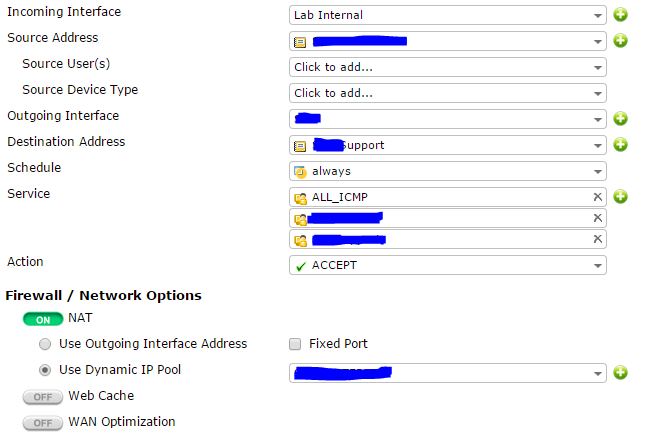
Task: Click Source User(s) 'Click to add' field
Action: [447, 67]
